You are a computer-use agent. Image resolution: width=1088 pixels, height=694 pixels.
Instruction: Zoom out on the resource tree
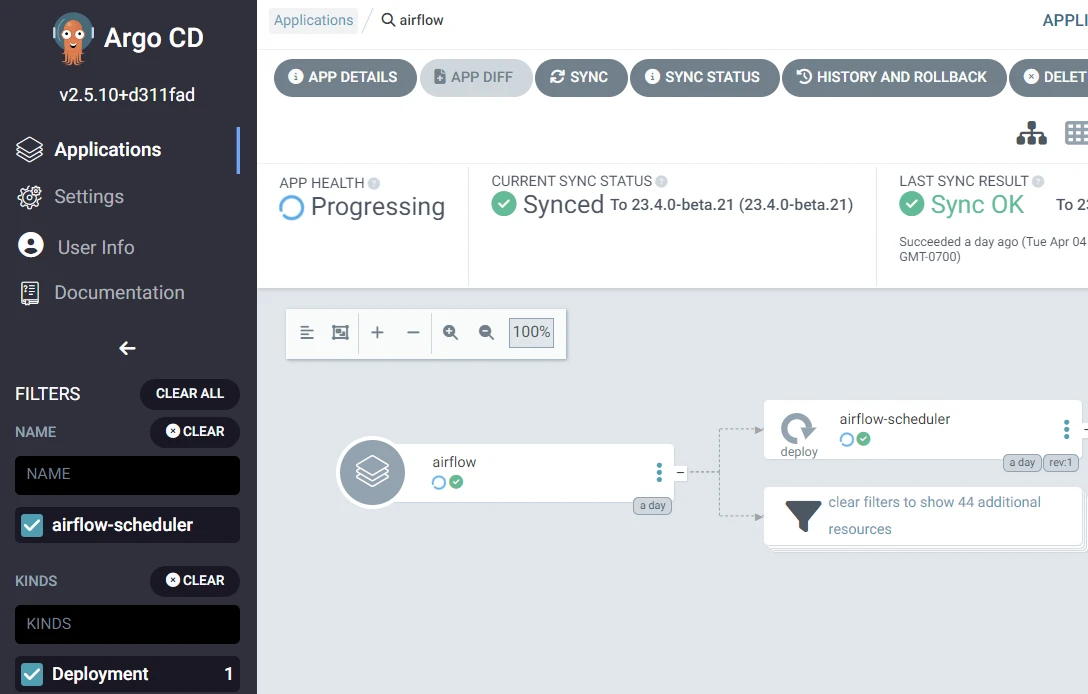(x=486, y=332)
